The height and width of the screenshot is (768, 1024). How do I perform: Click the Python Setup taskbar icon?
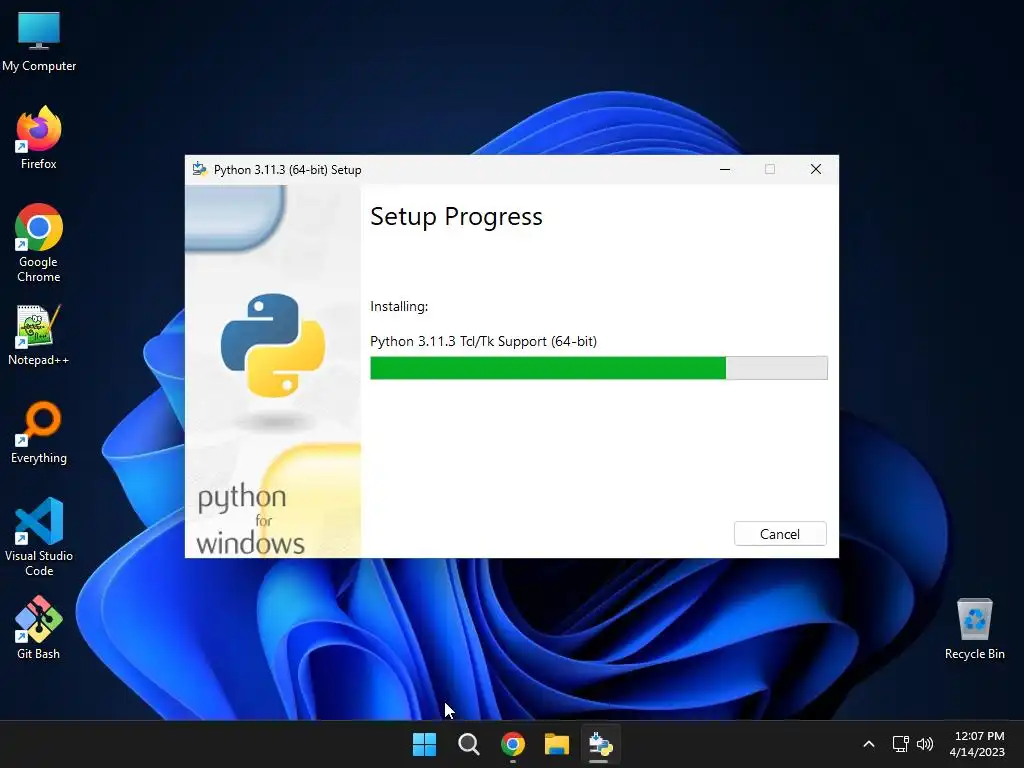click(600, 744)
